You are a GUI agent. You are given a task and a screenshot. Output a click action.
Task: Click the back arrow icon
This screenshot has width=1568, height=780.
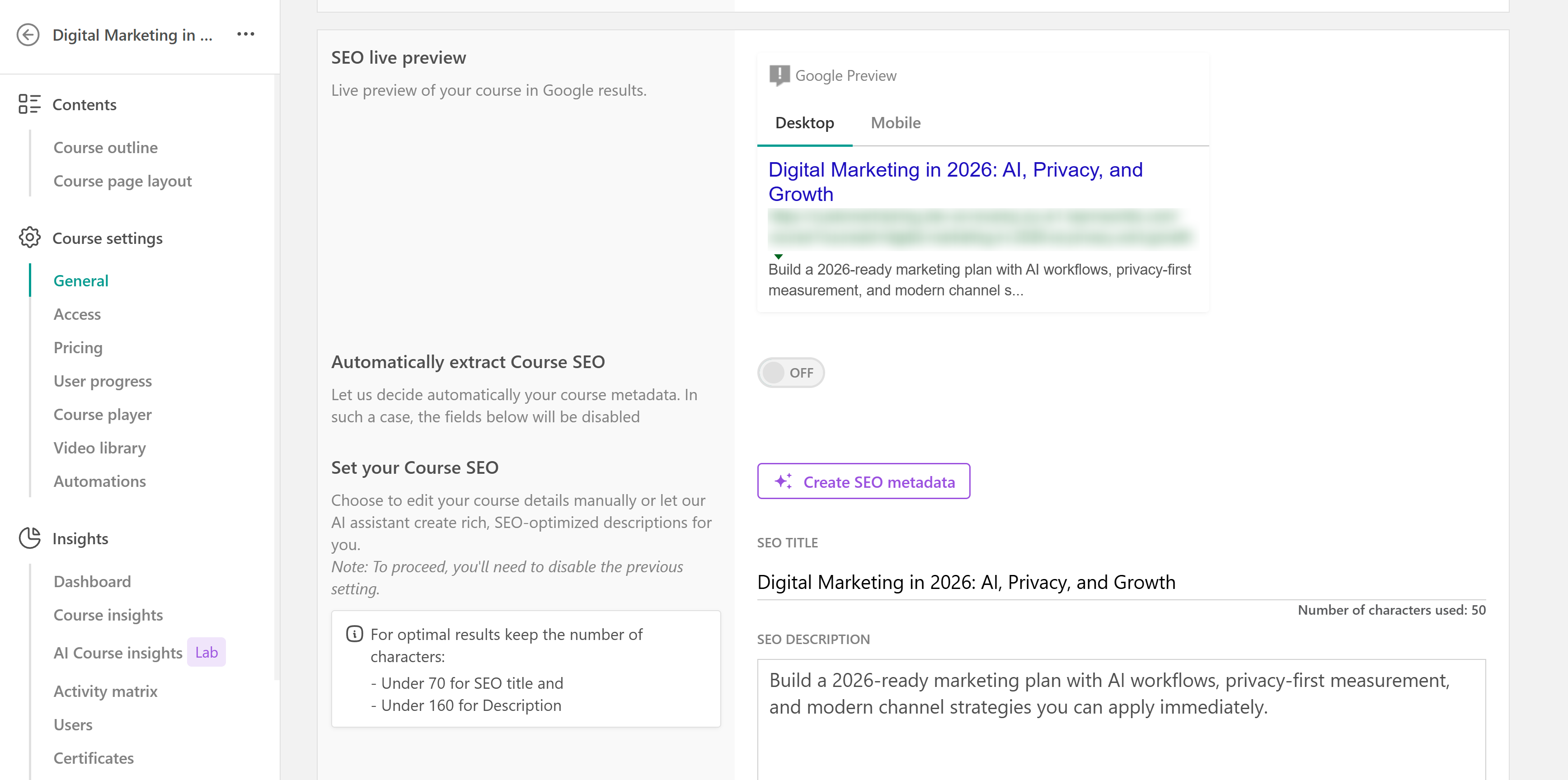[28, 35]
